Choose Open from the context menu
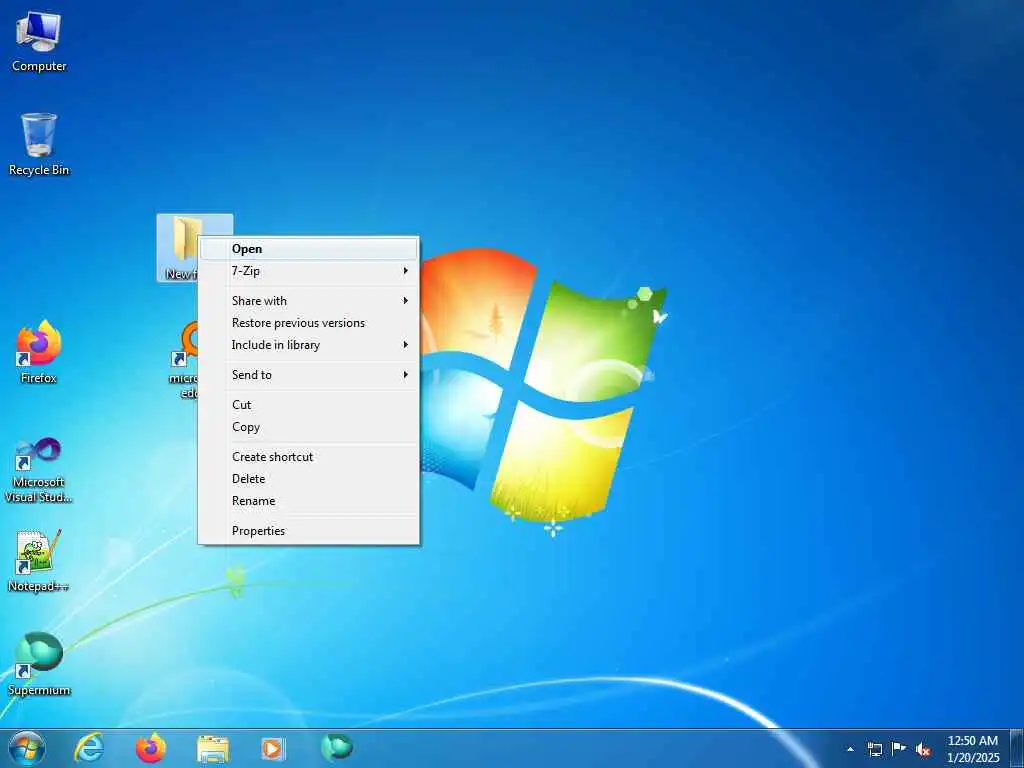This screenshot has width=1024, height=768. [x=308, y=249]
